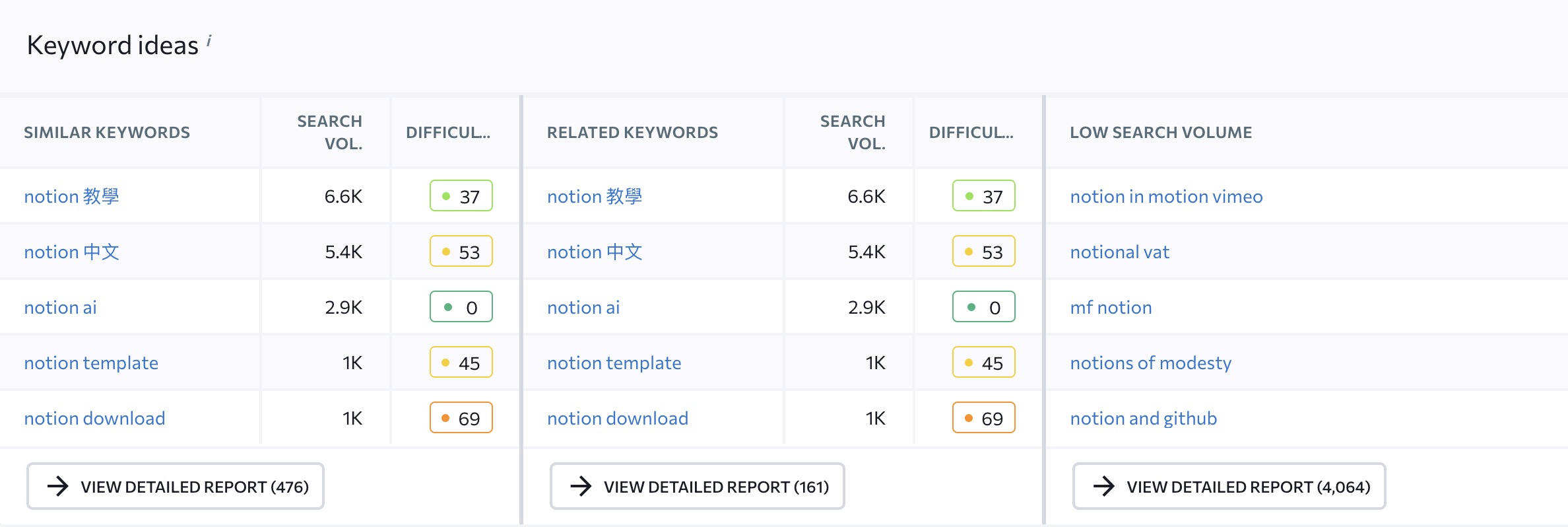
Task: Select 'notion in motion vimeo' keyword
Action: [x=1167, y=196]
